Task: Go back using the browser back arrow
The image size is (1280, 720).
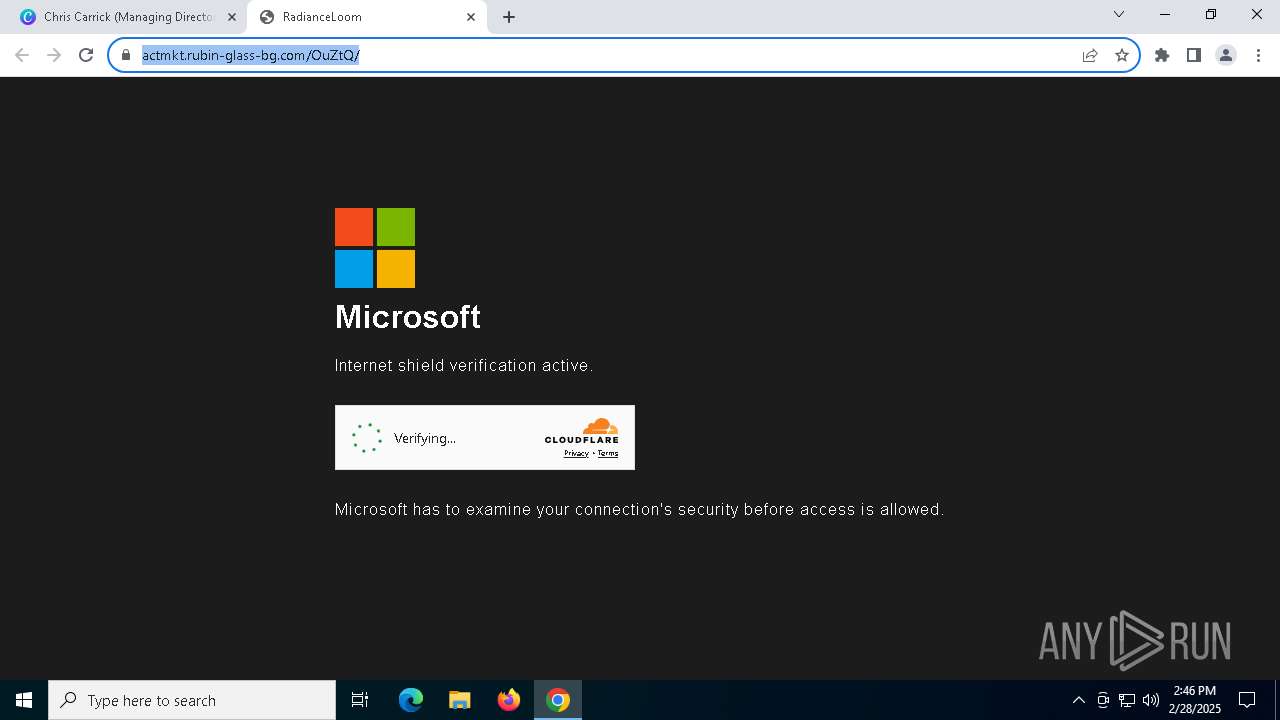Action: (x=22, y=55)
